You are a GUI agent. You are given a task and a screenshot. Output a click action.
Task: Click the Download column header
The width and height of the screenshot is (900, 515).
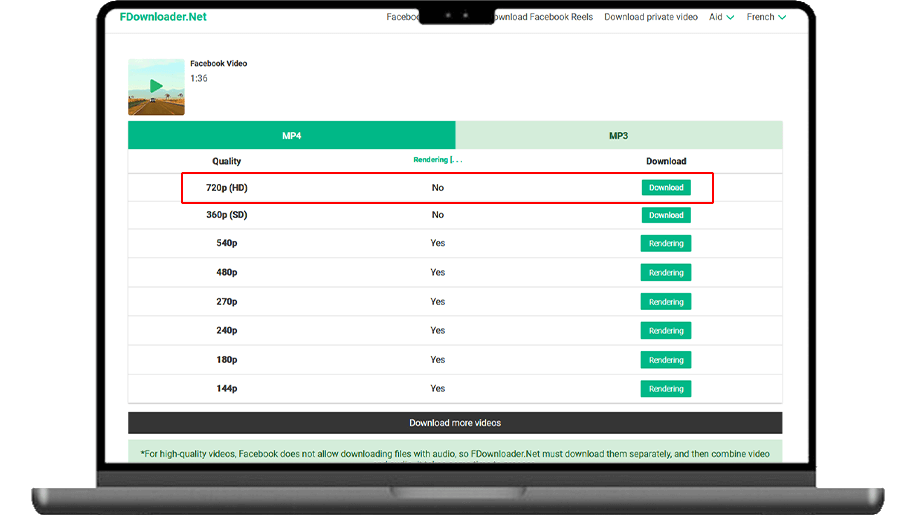666,161
